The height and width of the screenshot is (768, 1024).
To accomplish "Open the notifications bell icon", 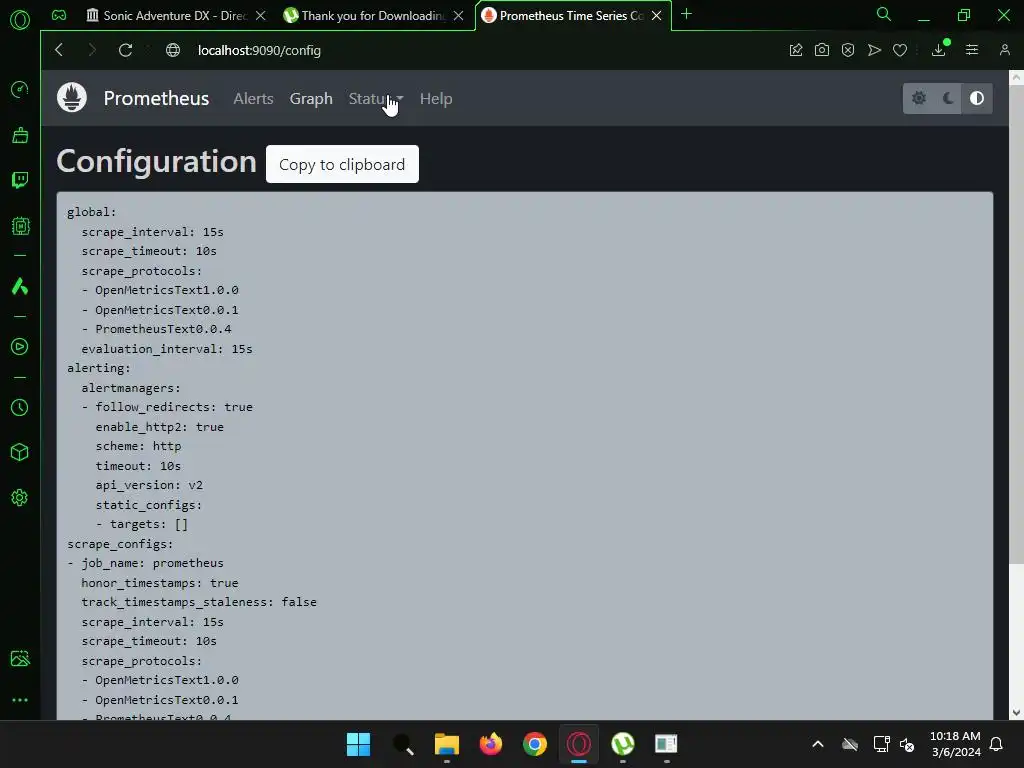I will pyautogui.click(x=997, y=744).
